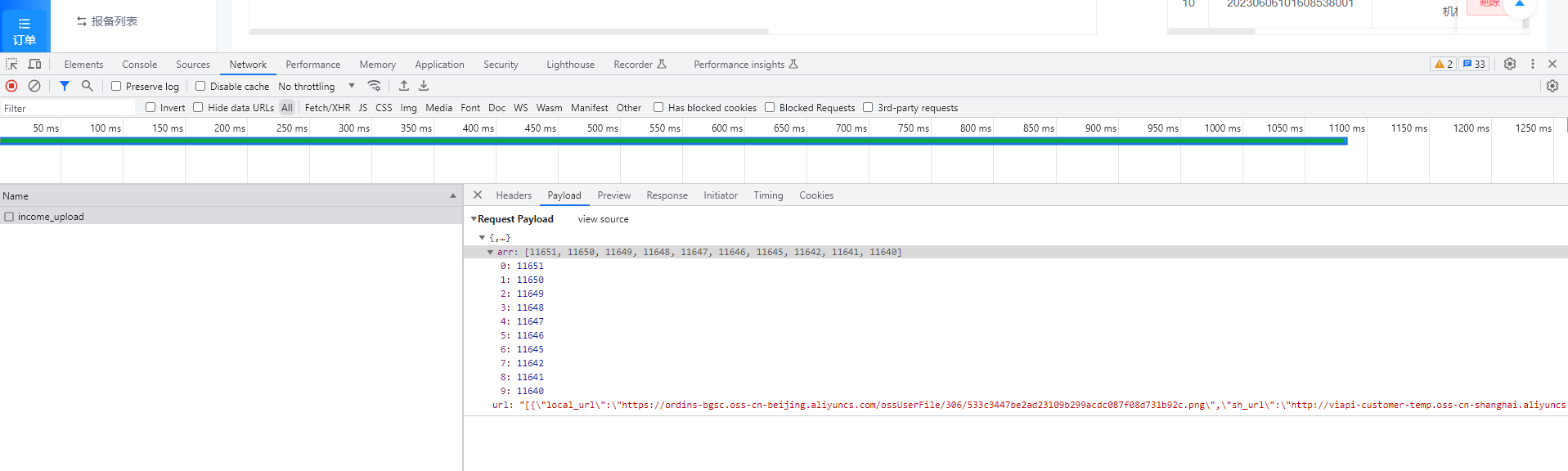Image resolution: width=1568 pixels, height=471 pixels.
Task: Clear the network log
Action: tap(34, 86)
